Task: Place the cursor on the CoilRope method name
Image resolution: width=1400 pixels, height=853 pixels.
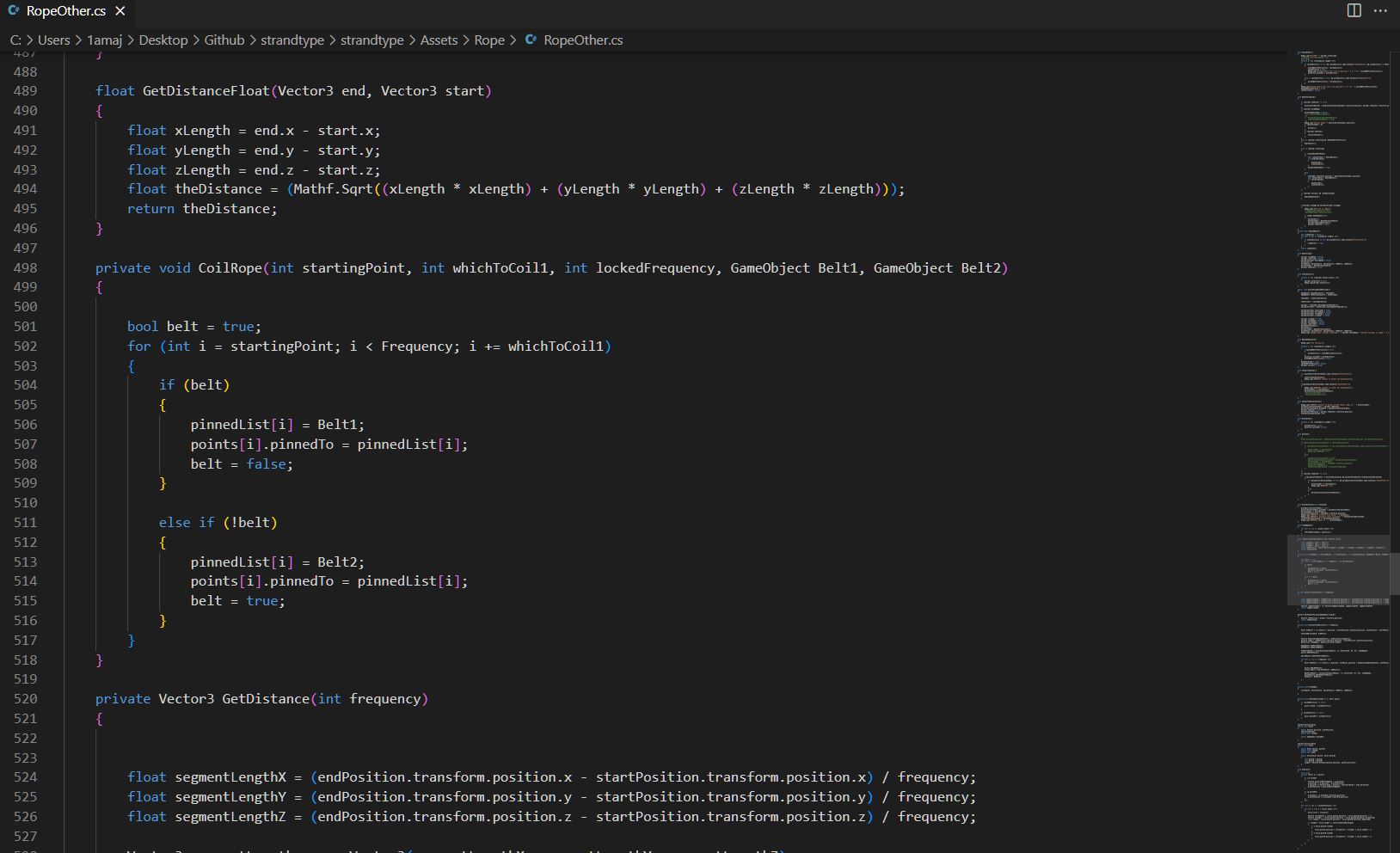Action: [230, 267]
